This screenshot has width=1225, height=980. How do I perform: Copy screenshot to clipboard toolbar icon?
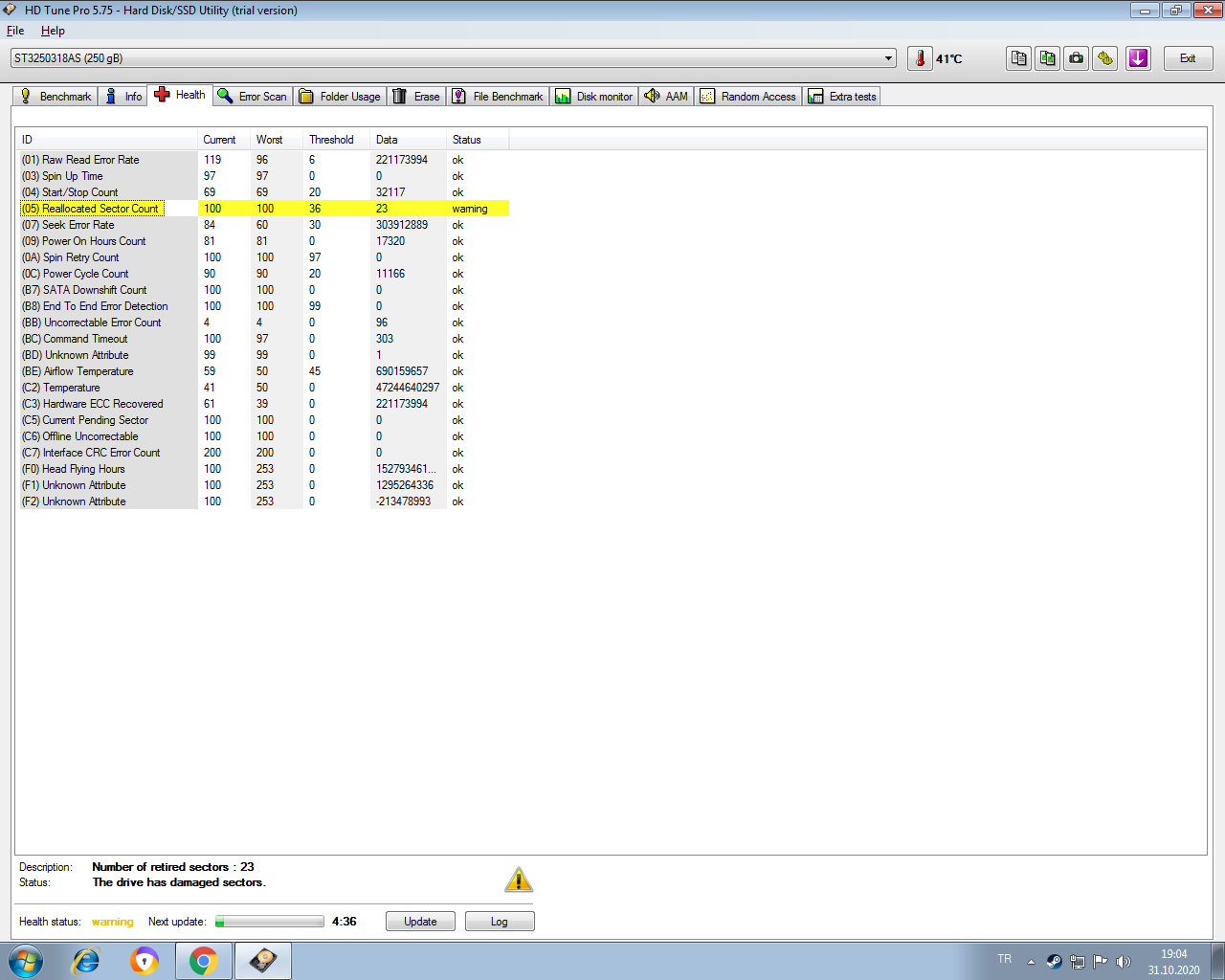1048,58
